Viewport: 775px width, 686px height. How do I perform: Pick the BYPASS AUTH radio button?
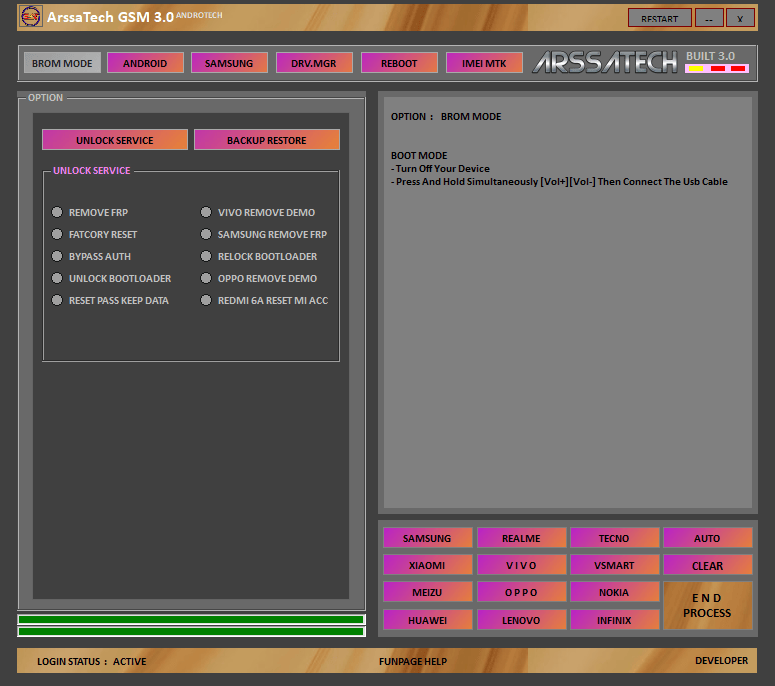[58, 257]
